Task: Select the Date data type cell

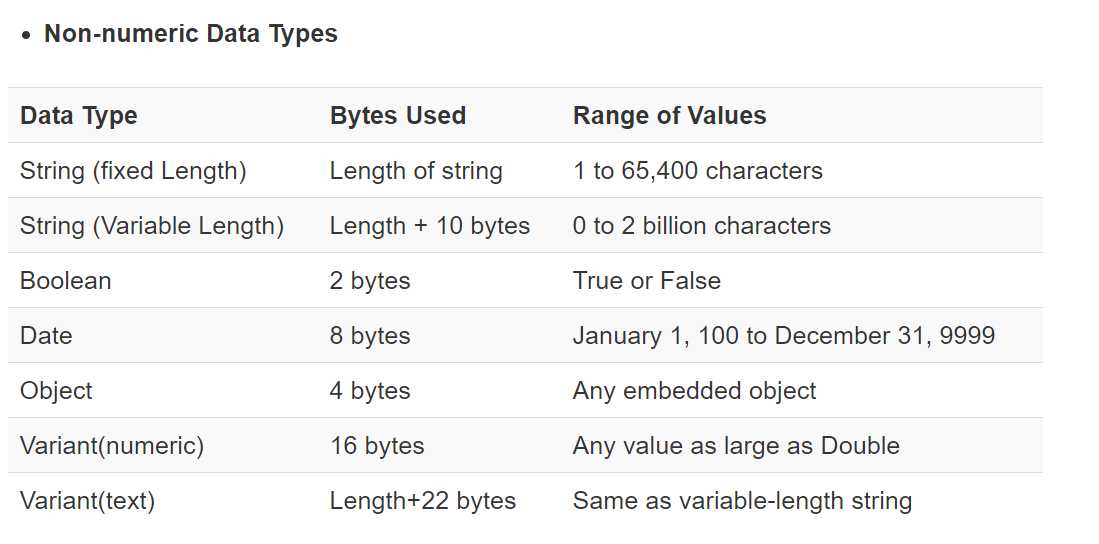Action: [46, 335]
